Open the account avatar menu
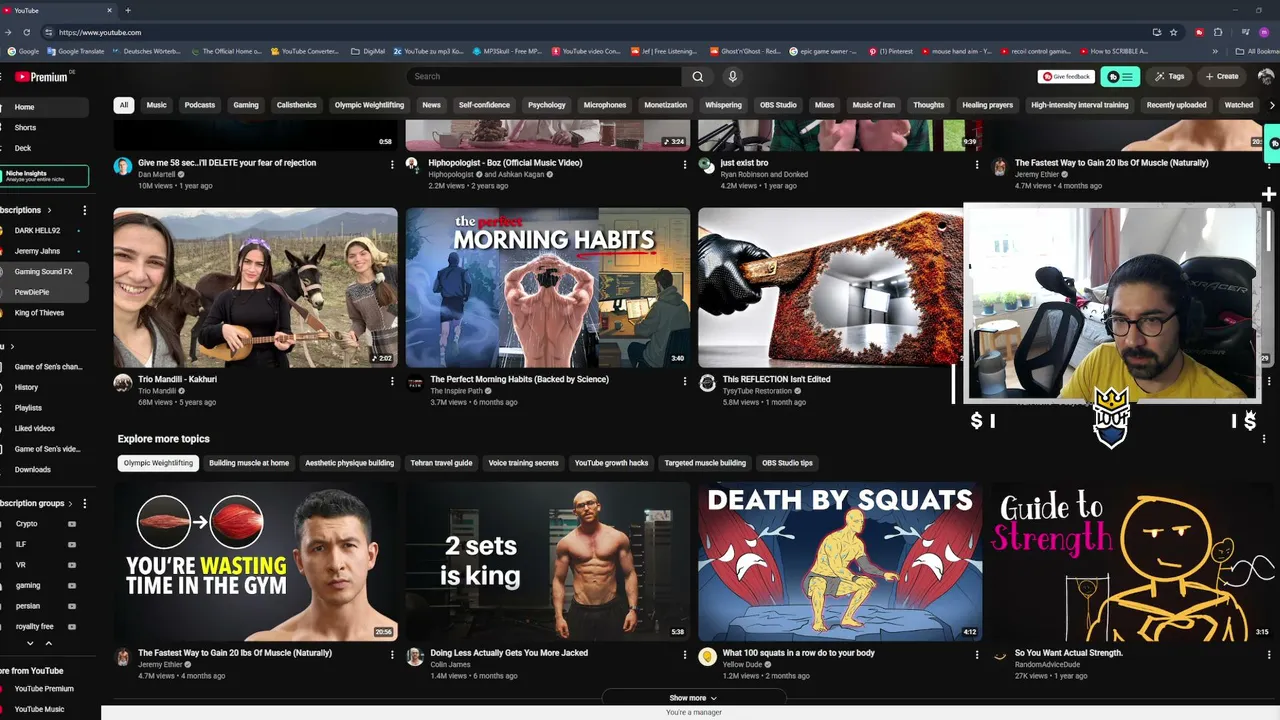The height and width of the screenshot is (720, 1280). [1265, 77]
